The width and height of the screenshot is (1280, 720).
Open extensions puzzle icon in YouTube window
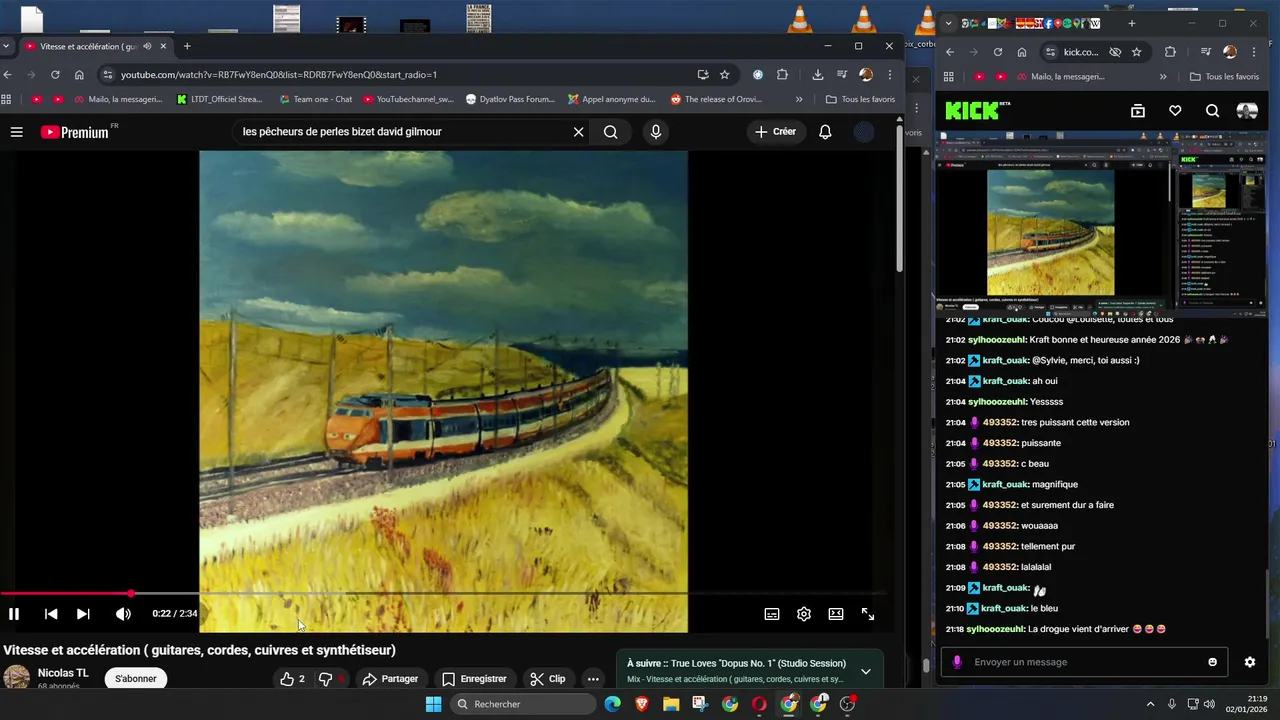(783, 74)
